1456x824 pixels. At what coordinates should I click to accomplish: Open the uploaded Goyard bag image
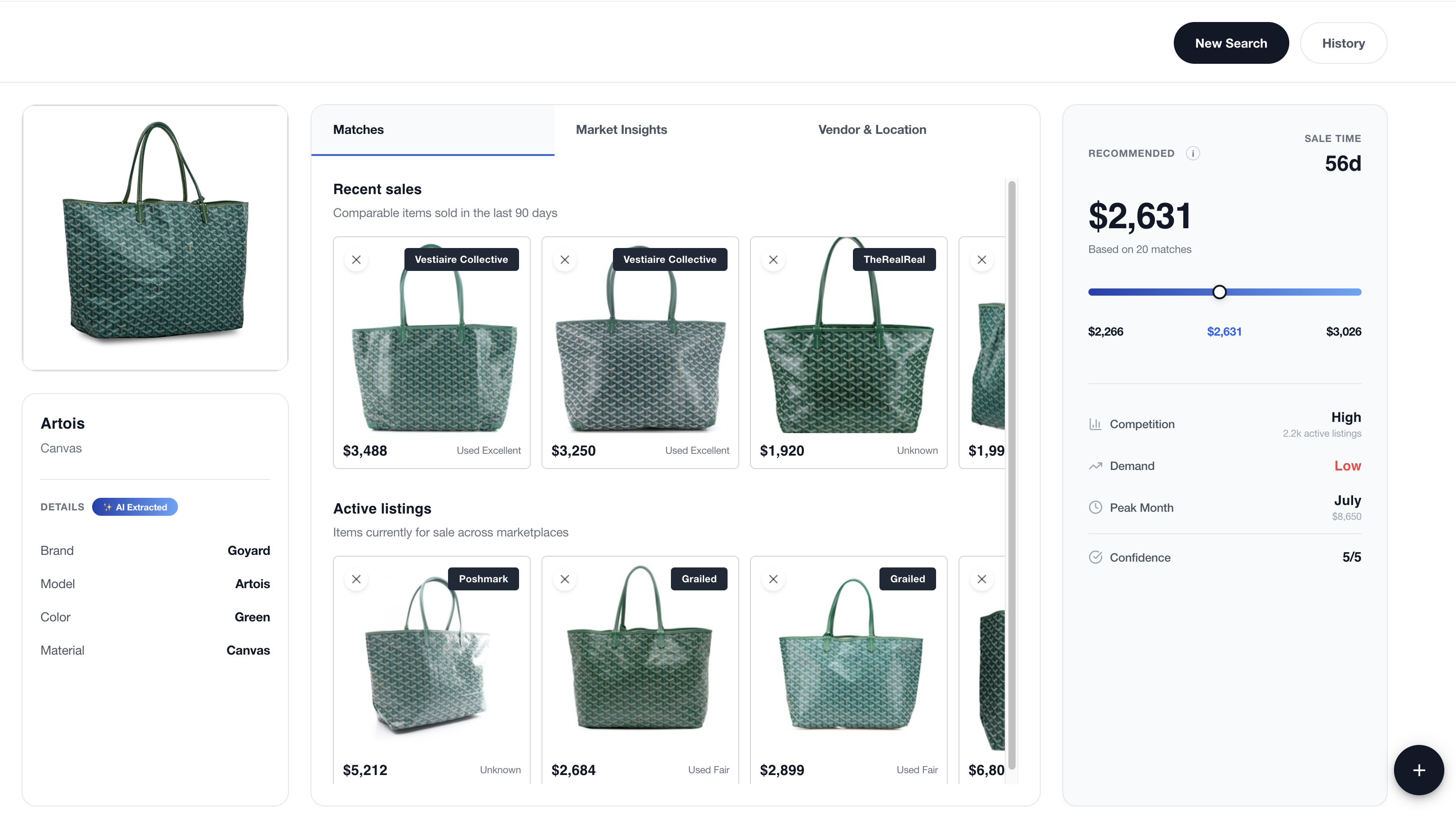pyautogui.click(x=155, y=238)
